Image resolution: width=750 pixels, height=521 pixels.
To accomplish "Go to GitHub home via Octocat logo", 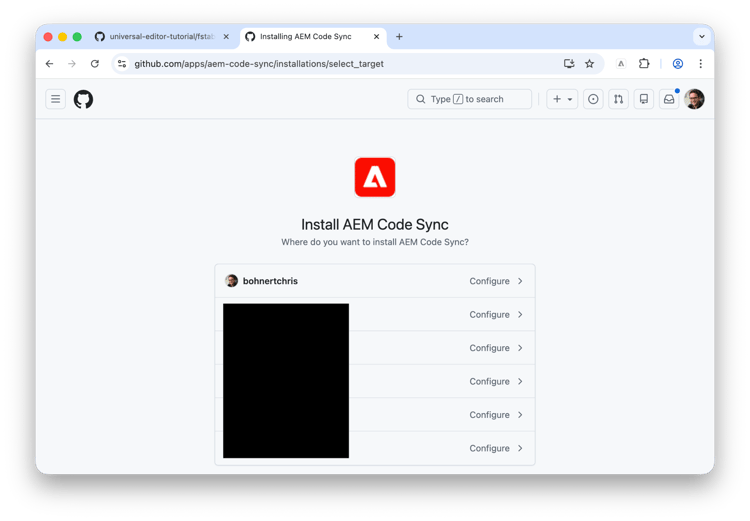I will [x=83, y=99].
